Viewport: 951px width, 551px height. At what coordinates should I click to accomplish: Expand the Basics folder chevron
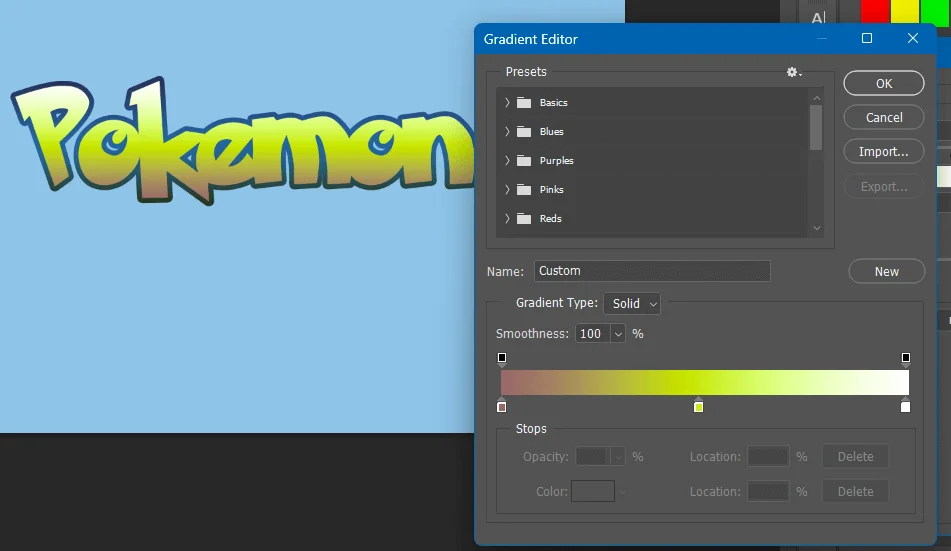pos(507,103)
